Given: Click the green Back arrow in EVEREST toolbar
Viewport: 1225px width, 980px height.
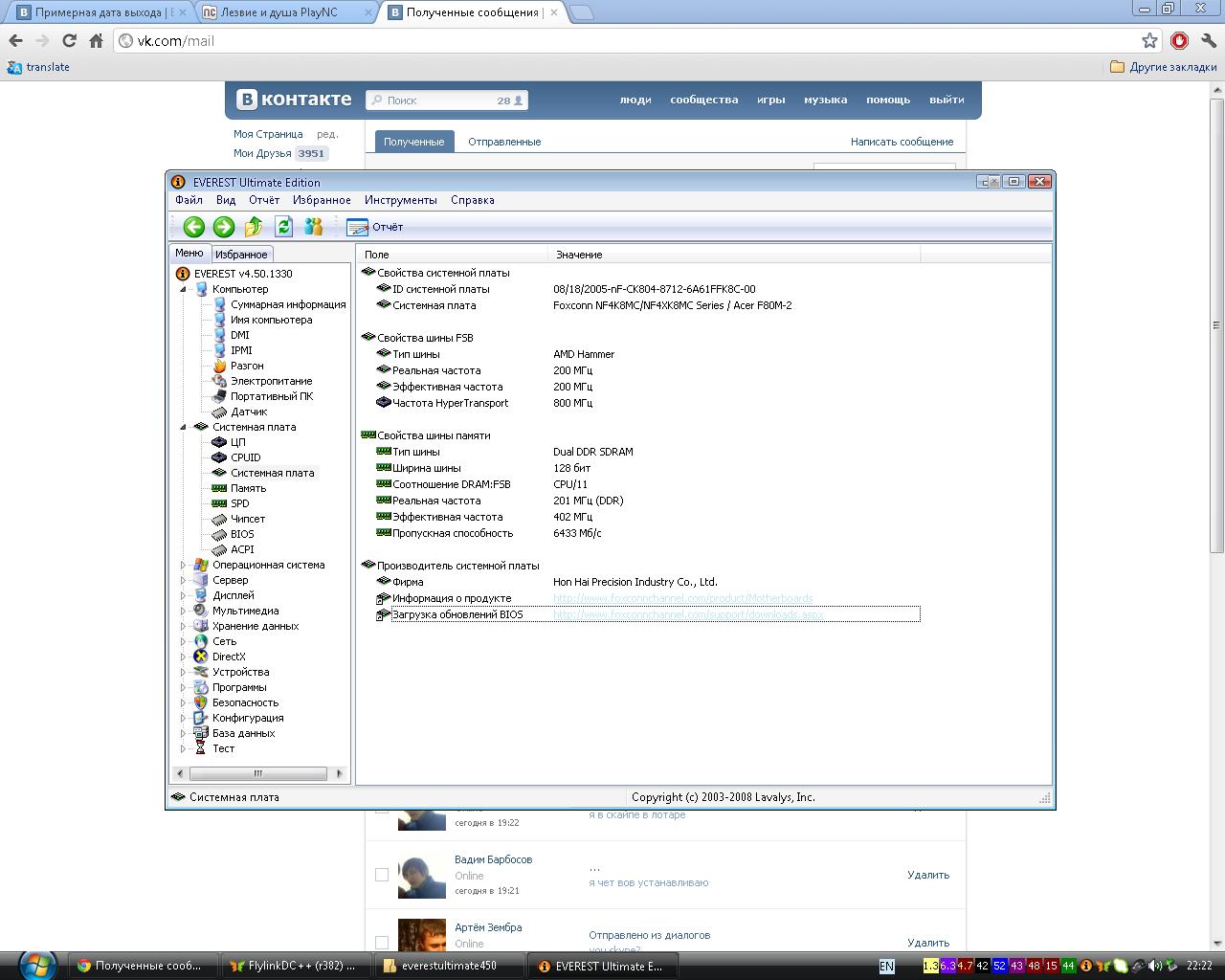Looking at the screenshot, I should 194,227.
